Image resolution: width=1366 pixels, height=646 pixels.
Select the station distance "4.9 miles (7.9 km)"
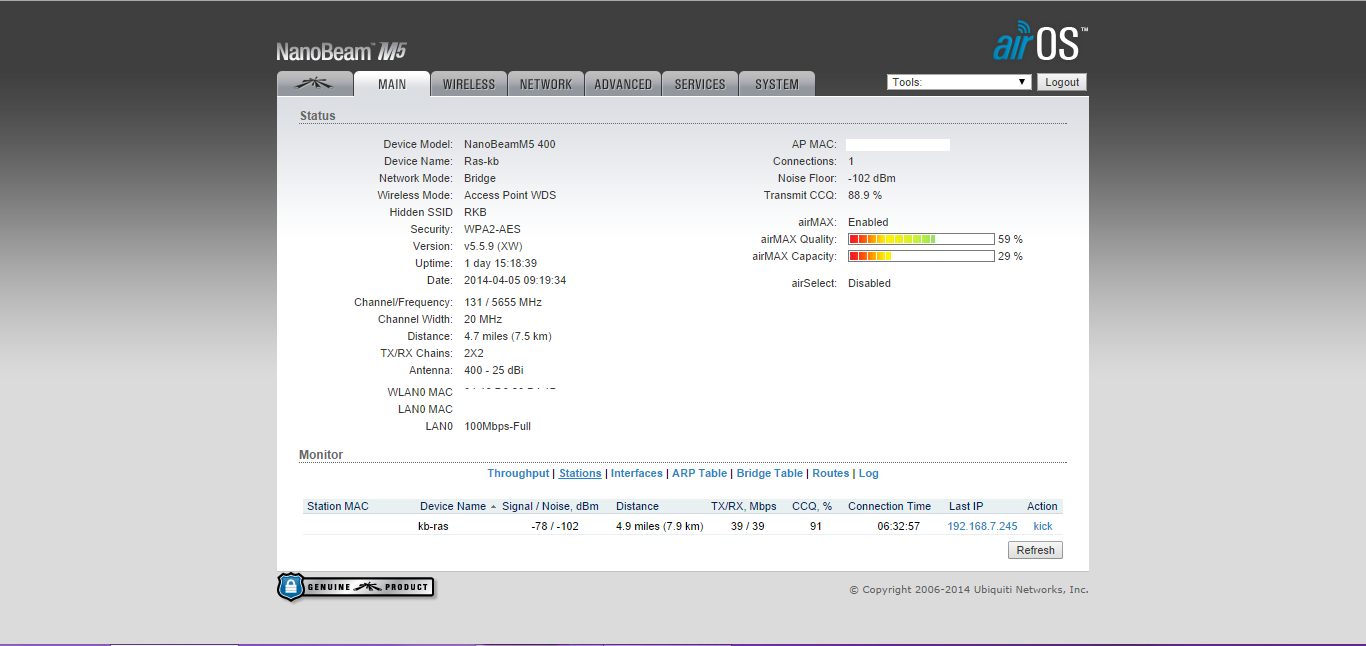click(660, 526)
